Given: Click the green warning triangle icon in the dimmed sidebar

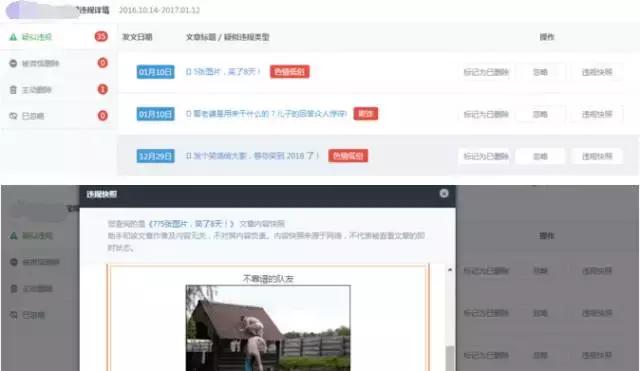Looking at the screenshot, I should click(13, 235).
